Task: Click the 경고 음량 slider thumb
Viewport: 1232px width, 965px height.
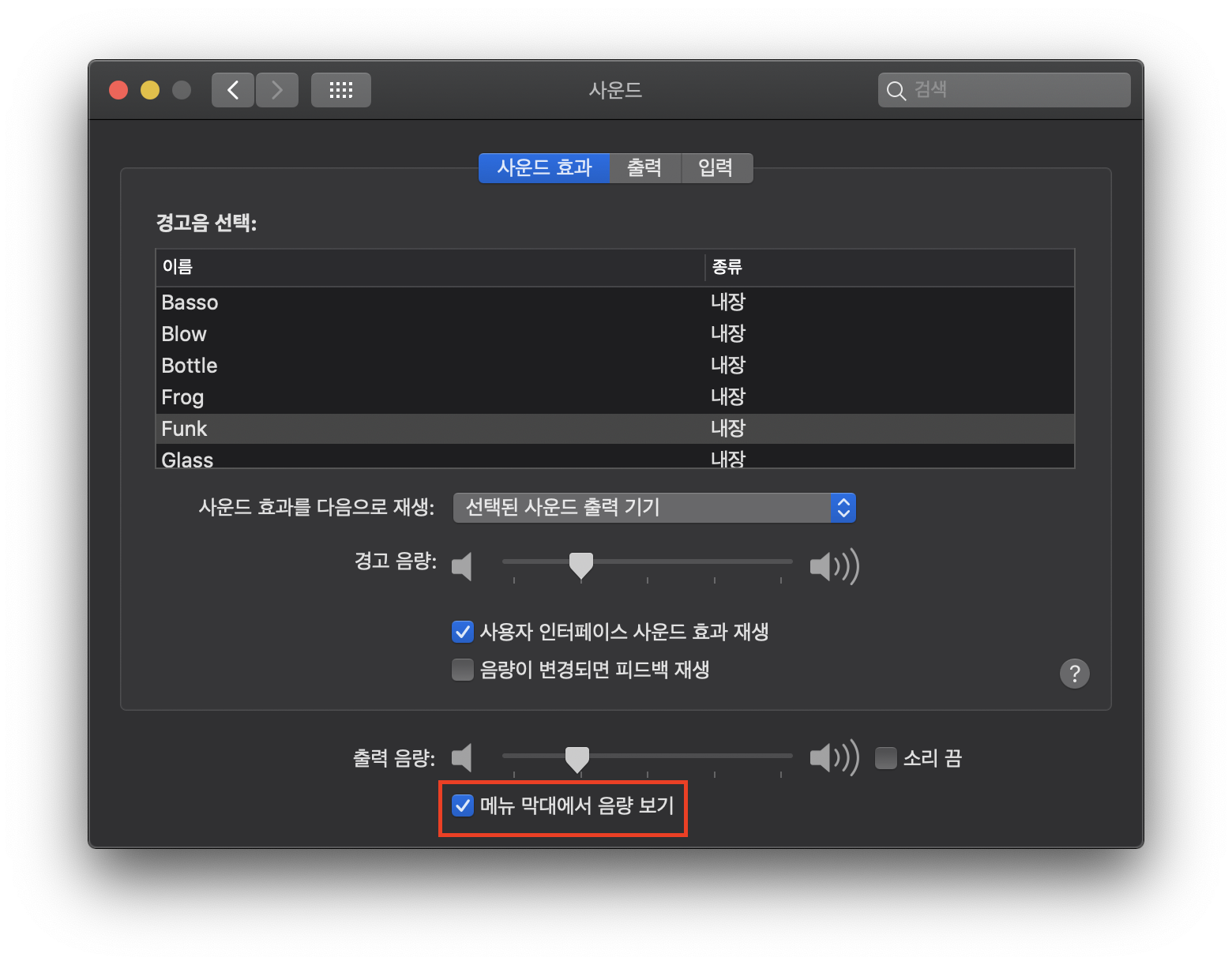Action: pos(581,565)
